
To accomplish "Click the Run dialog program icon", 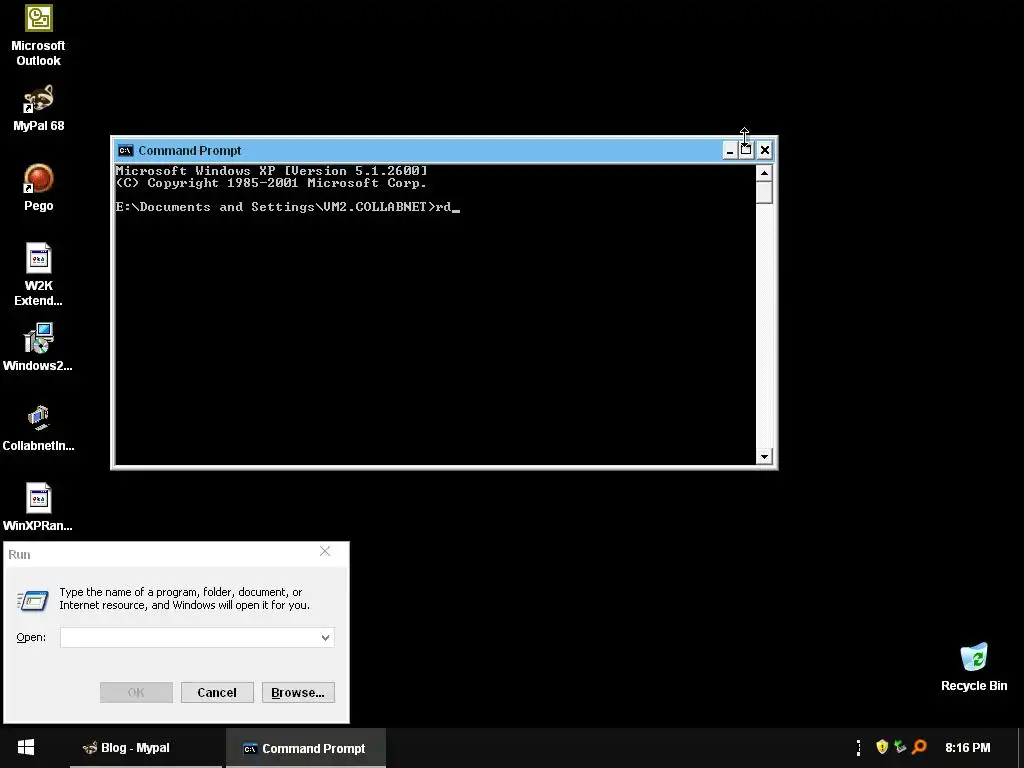I will (x=33, y=600).
